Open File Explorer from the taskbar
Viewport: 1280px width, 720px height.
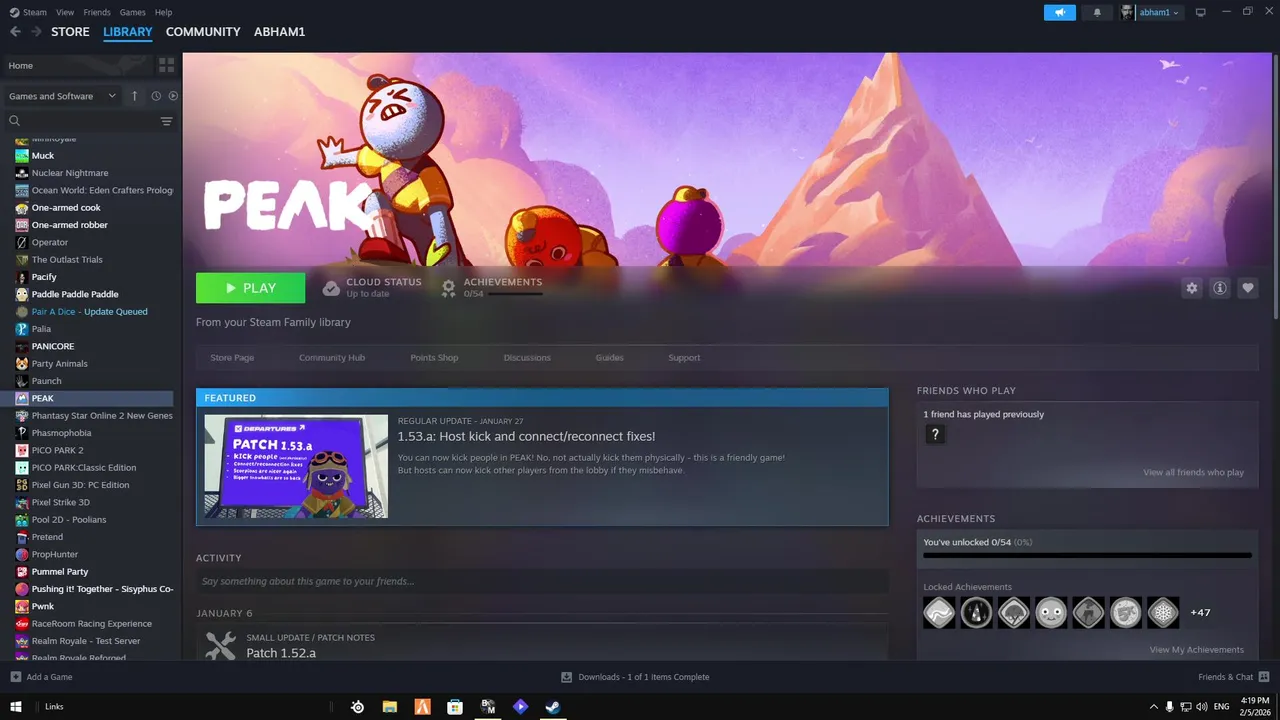[x=390, y=706]
